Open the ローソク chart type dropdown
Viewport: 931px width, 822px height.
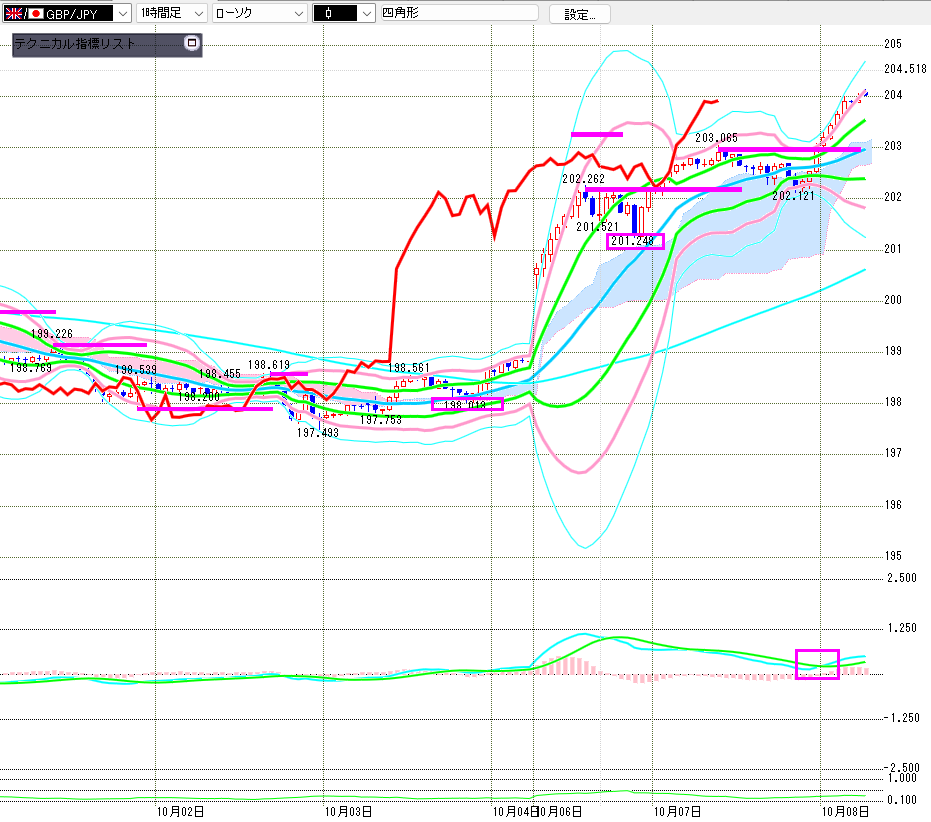pyautogui.click(x=297, y=13)
